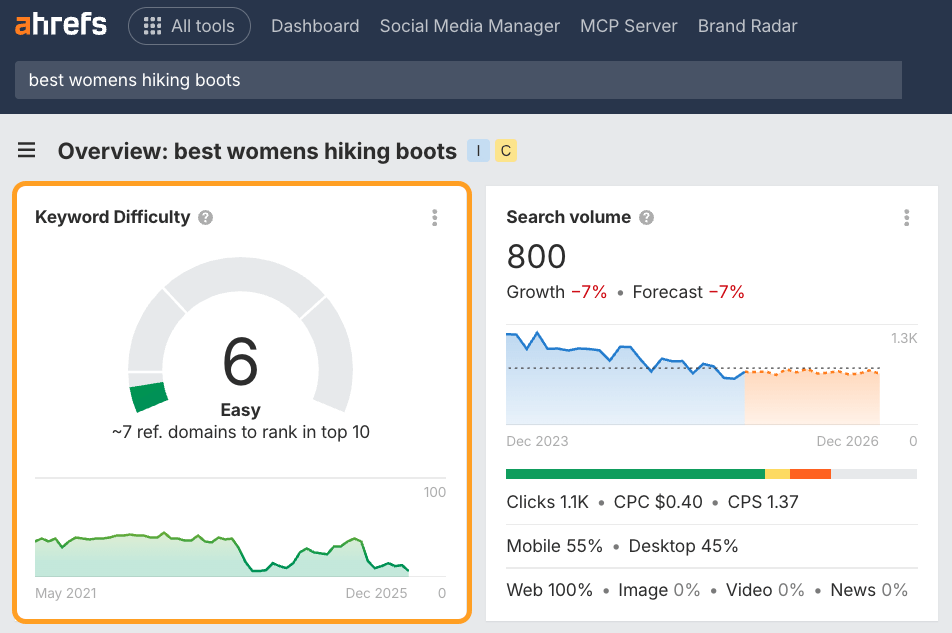Click the help icon beside Keyword Difficulty
The width and height of the screenshot is (952, 633).
coord(205,217)
